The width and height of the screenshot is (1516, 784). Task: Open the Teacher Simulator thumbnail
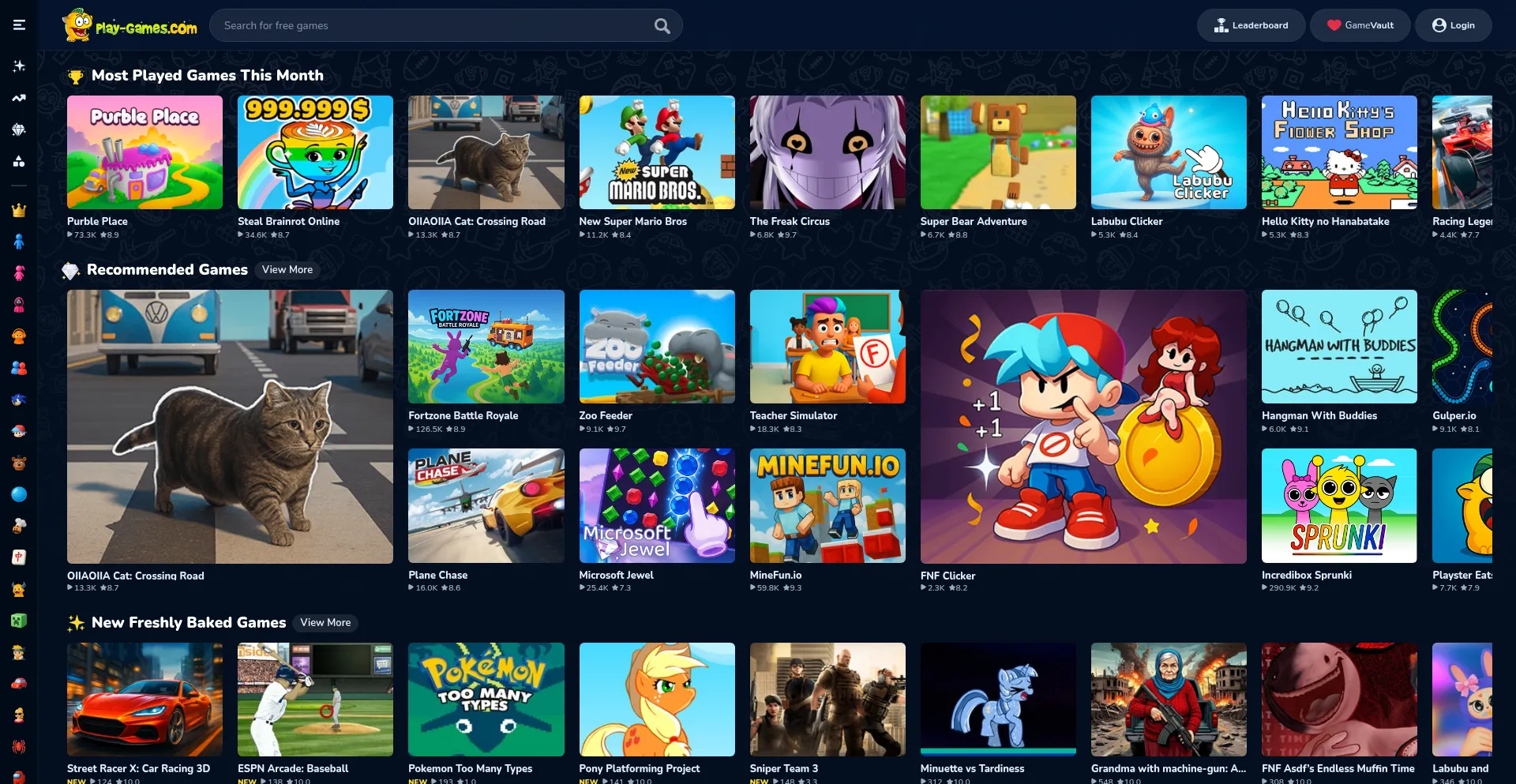point(827,347)
